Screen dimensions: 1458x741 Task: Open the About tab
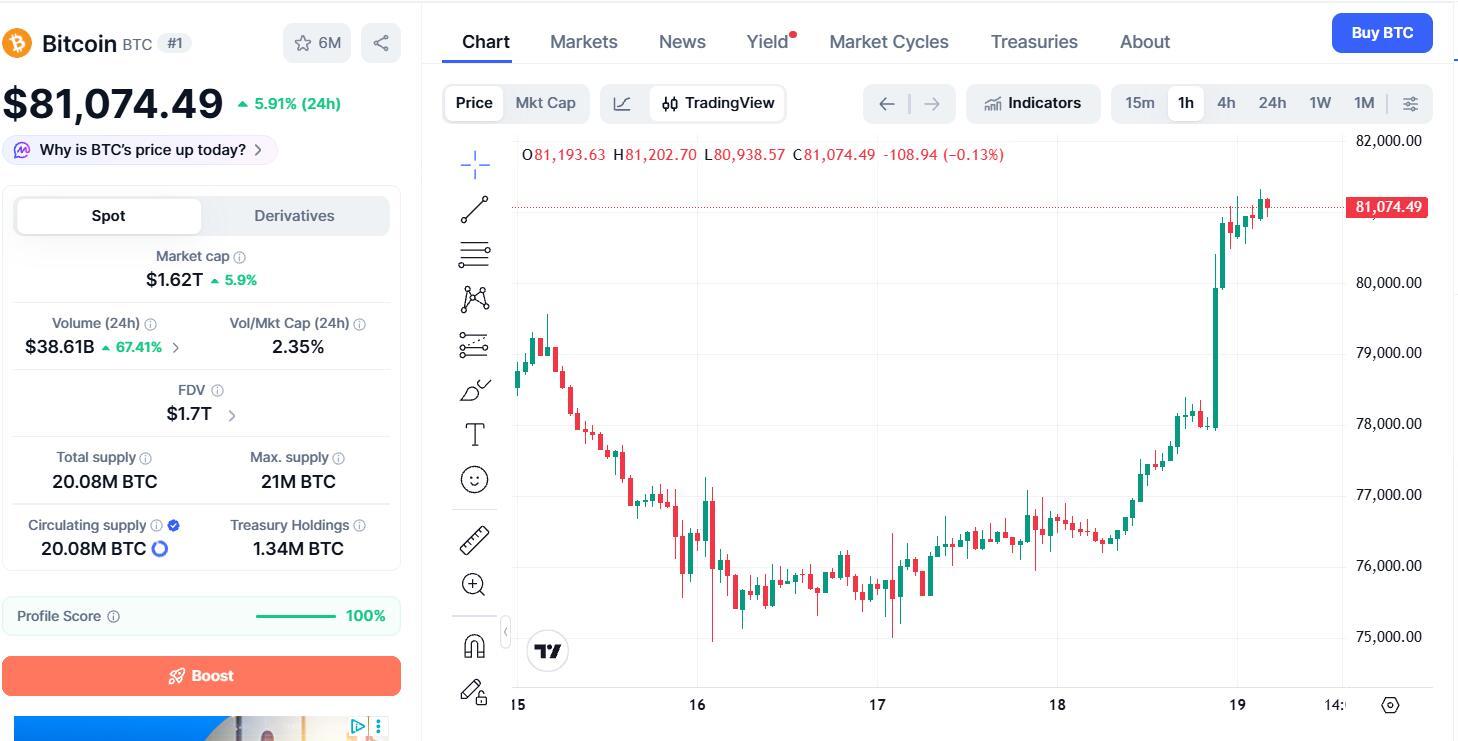pyautogui.click(x=1145, y=42)
